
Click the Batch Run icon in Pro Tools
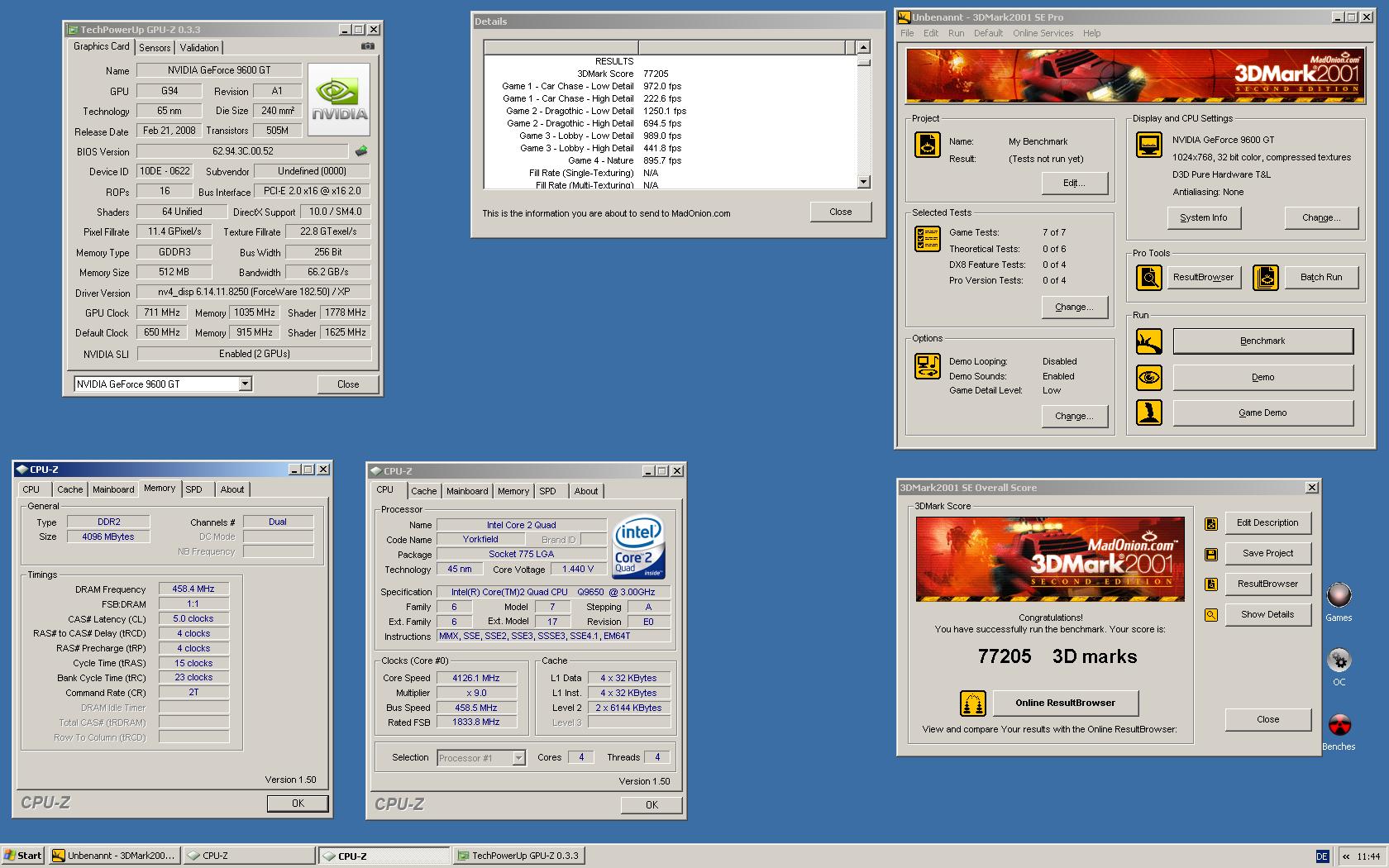pyautogui.click(x=1265, y=278)
